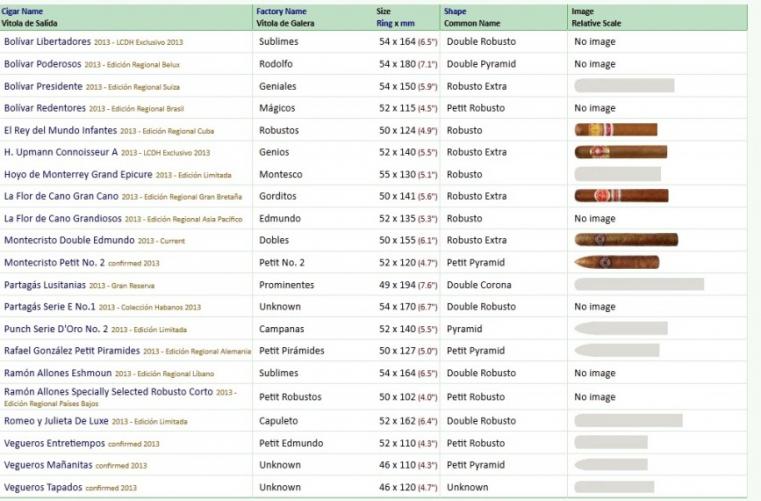
Task: View Montecristo Double Edmundo cigar image
Action: (627, 239)
